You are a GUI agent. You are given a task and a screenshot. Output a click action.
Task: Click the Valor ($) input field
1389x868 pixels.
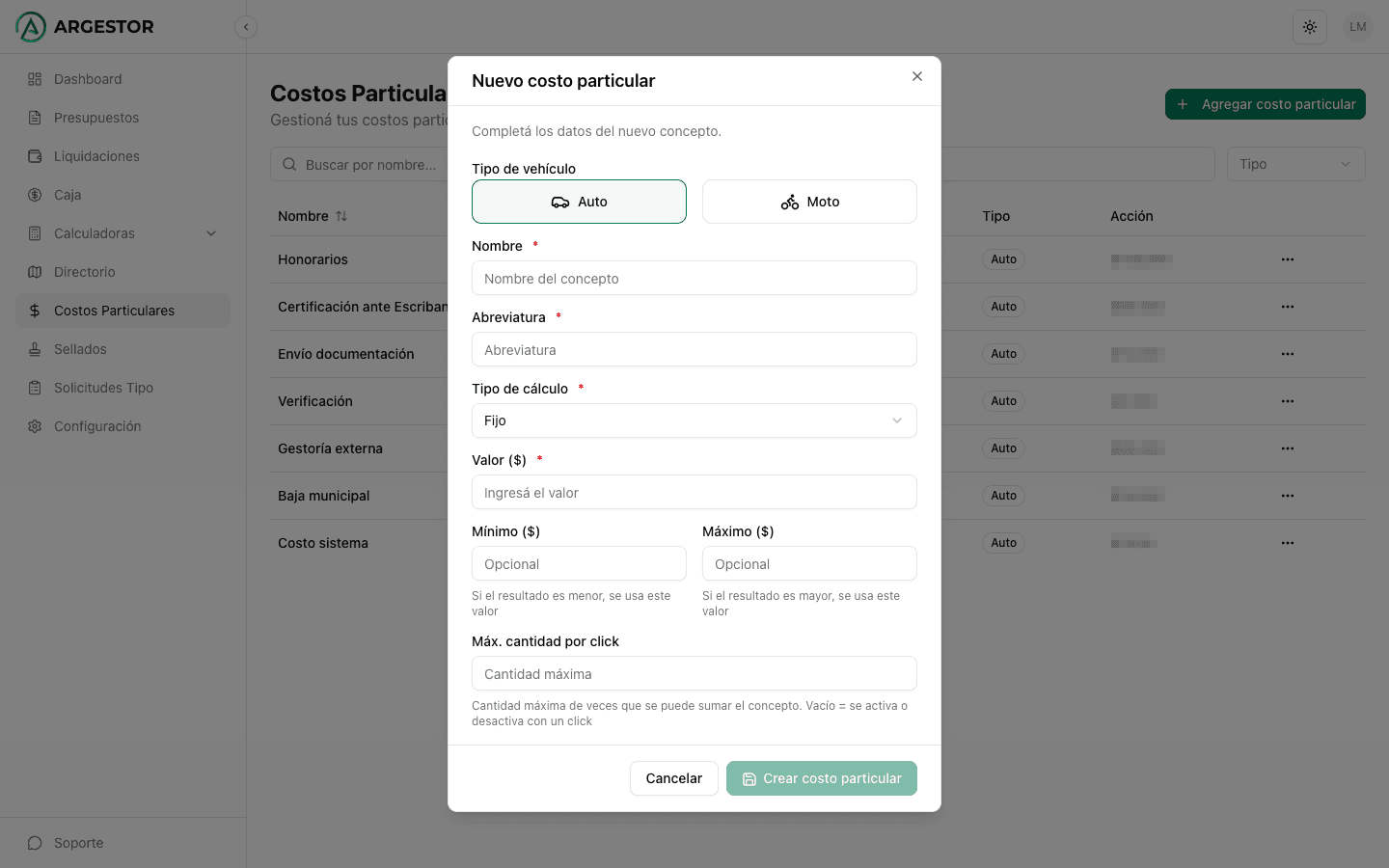tap(694, 493)
